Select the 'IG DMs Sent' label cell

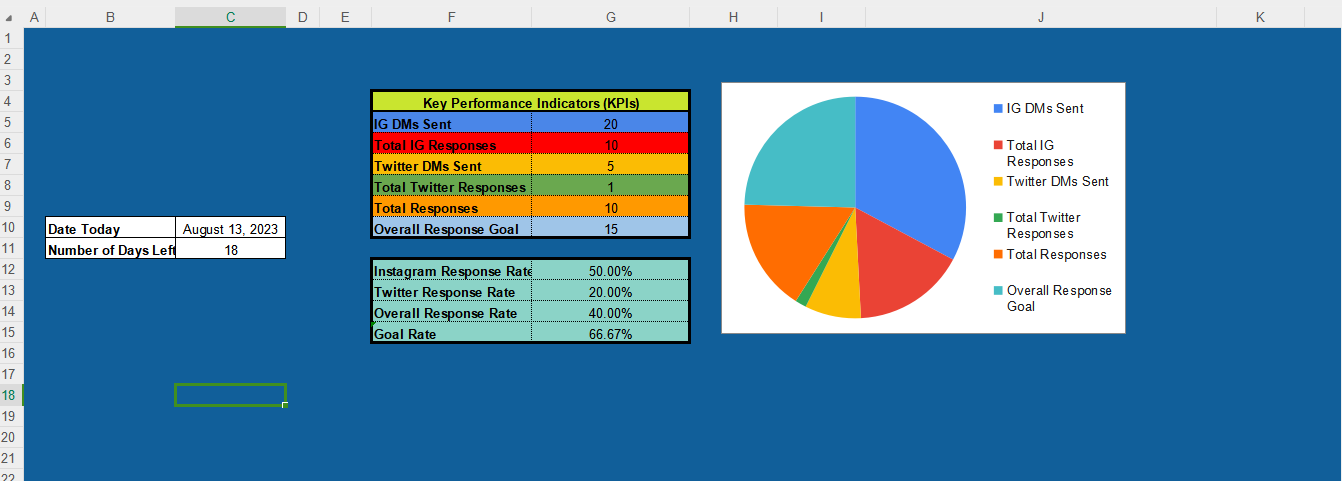pos(452,123)
